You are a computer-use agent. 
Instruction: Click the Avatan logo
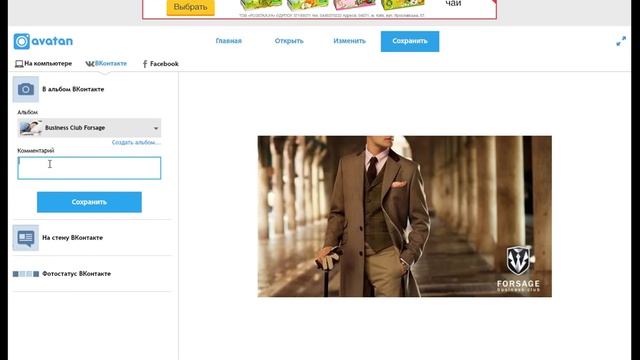[x=43, y=41]
